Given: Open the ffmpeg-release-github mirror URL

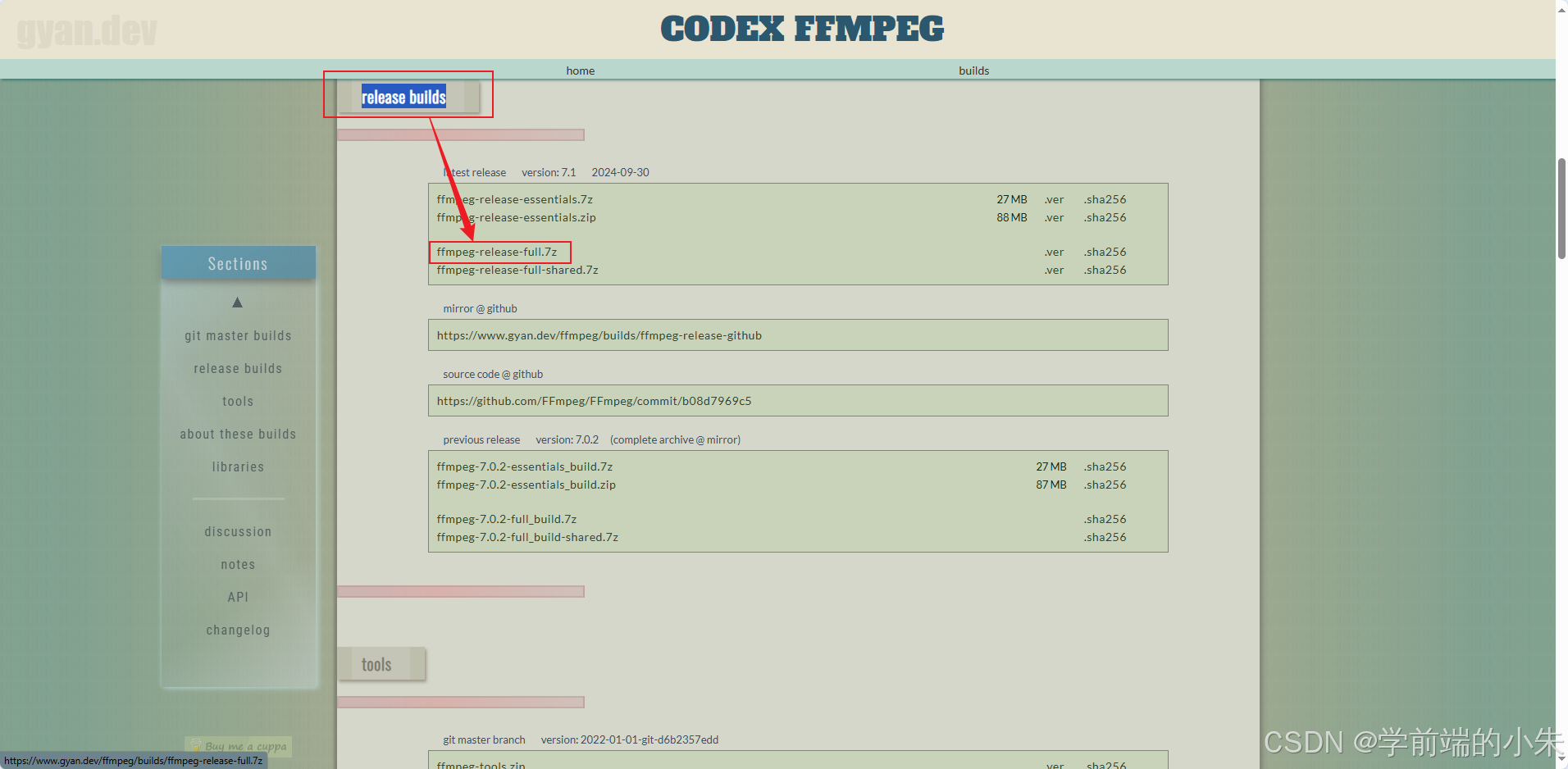Looking at the screenshot, I should pos(599,335).
